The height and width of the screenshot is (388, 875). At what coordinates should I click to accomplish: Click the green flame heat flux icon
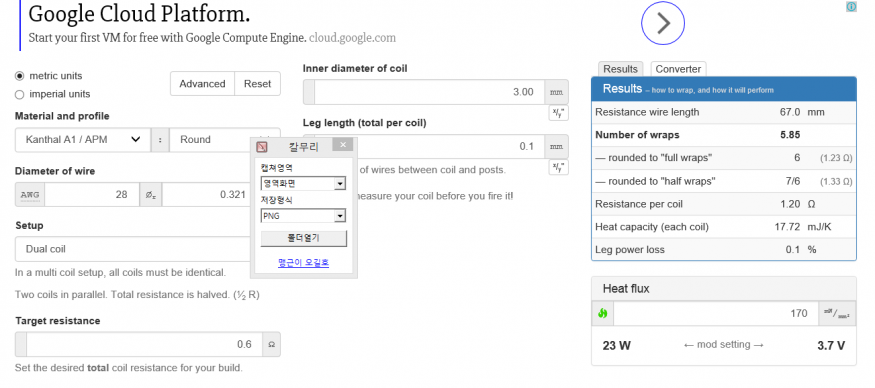click(603, 313)
